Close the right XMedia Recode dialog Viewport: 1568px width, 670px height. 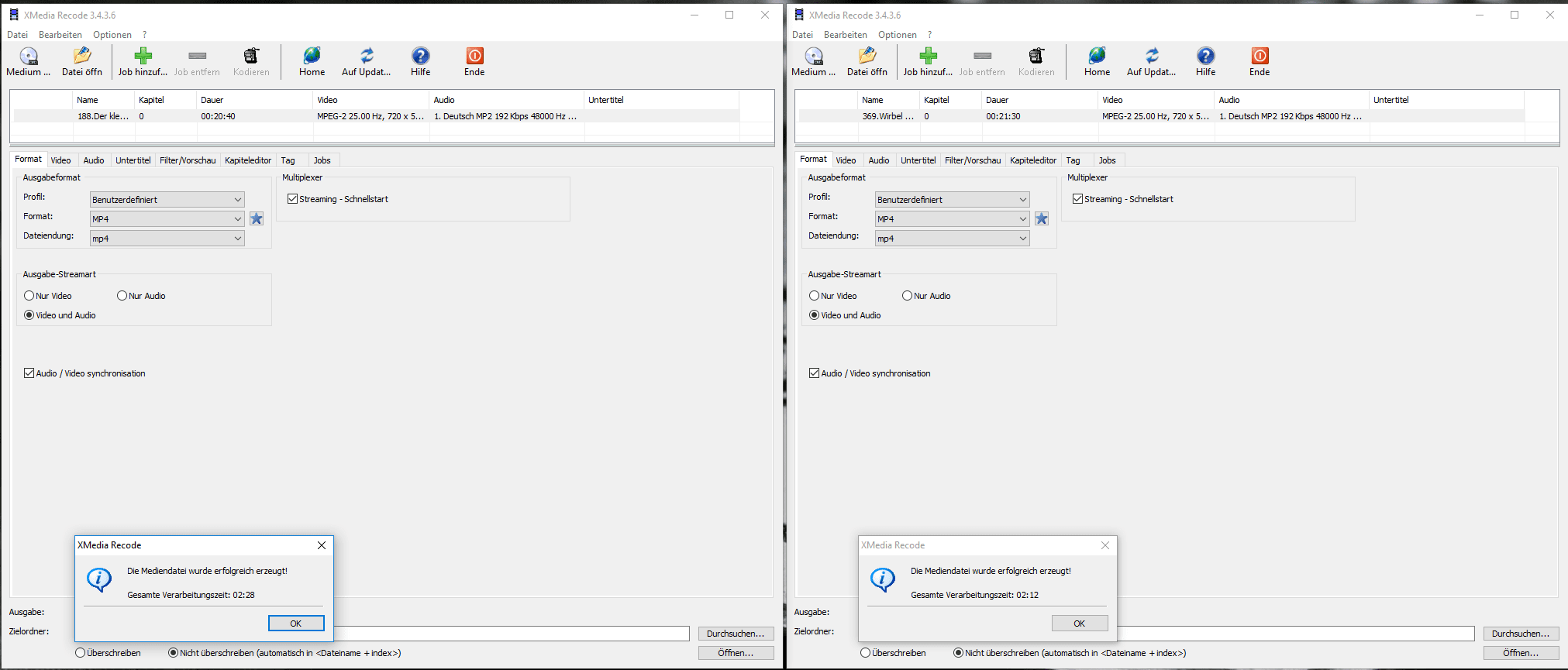[x=1105, y=545]
